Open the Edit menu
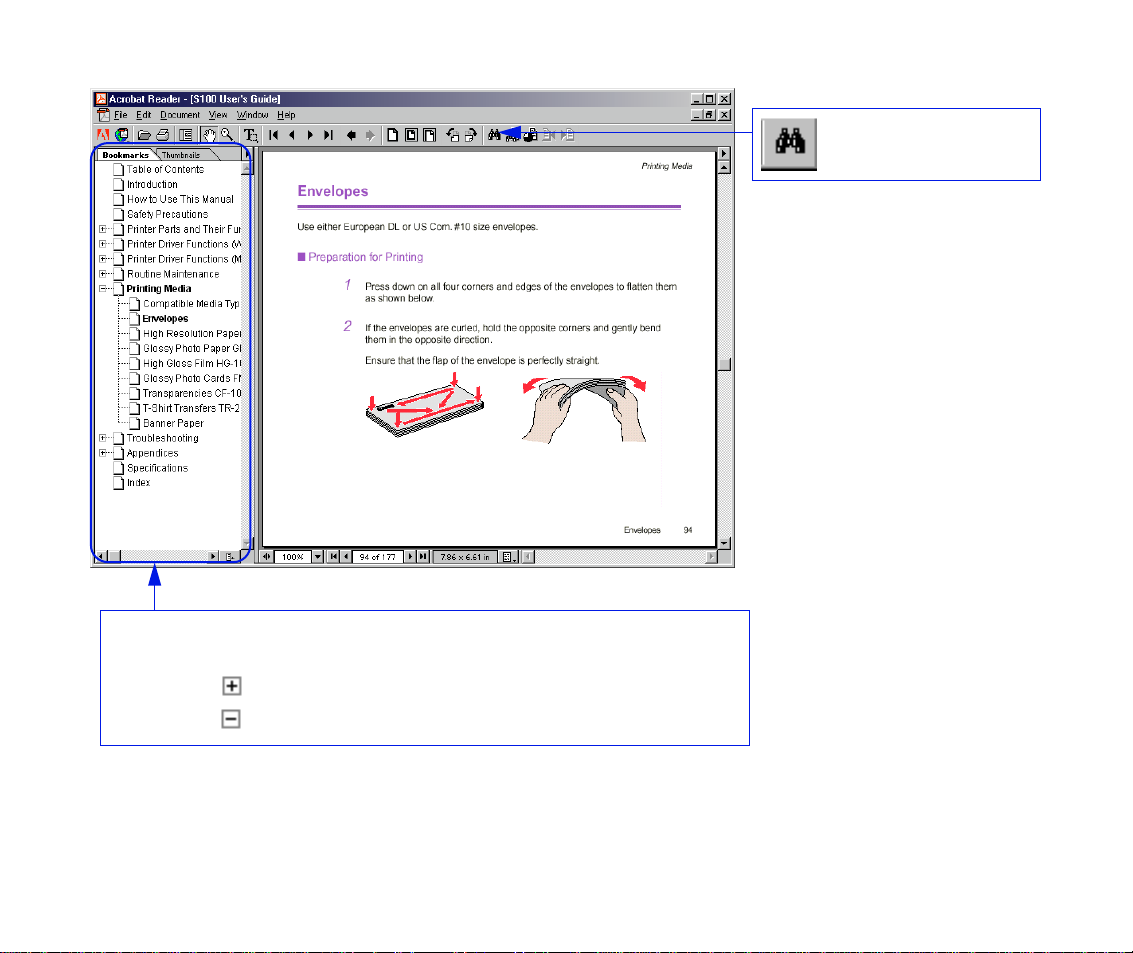Viewport: 1133px width, 953px height. pyautogui.click(x=144, y=115)
